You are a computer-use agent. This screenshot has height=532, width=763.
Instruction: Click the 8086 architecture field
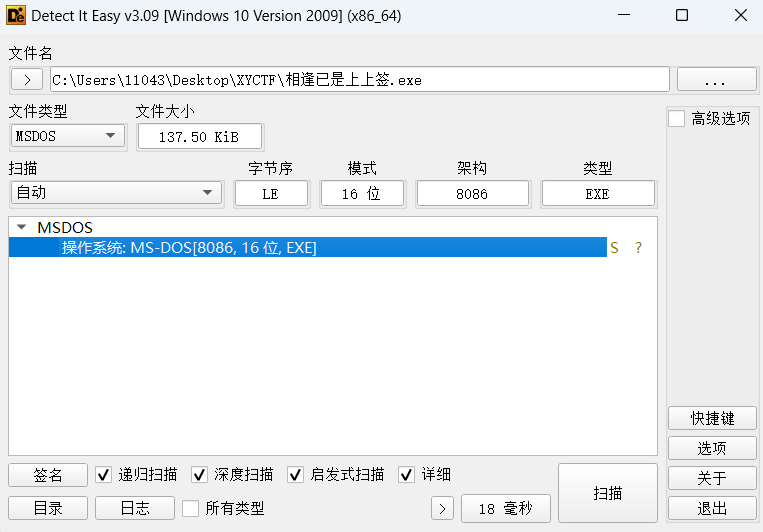pos(472,194)
